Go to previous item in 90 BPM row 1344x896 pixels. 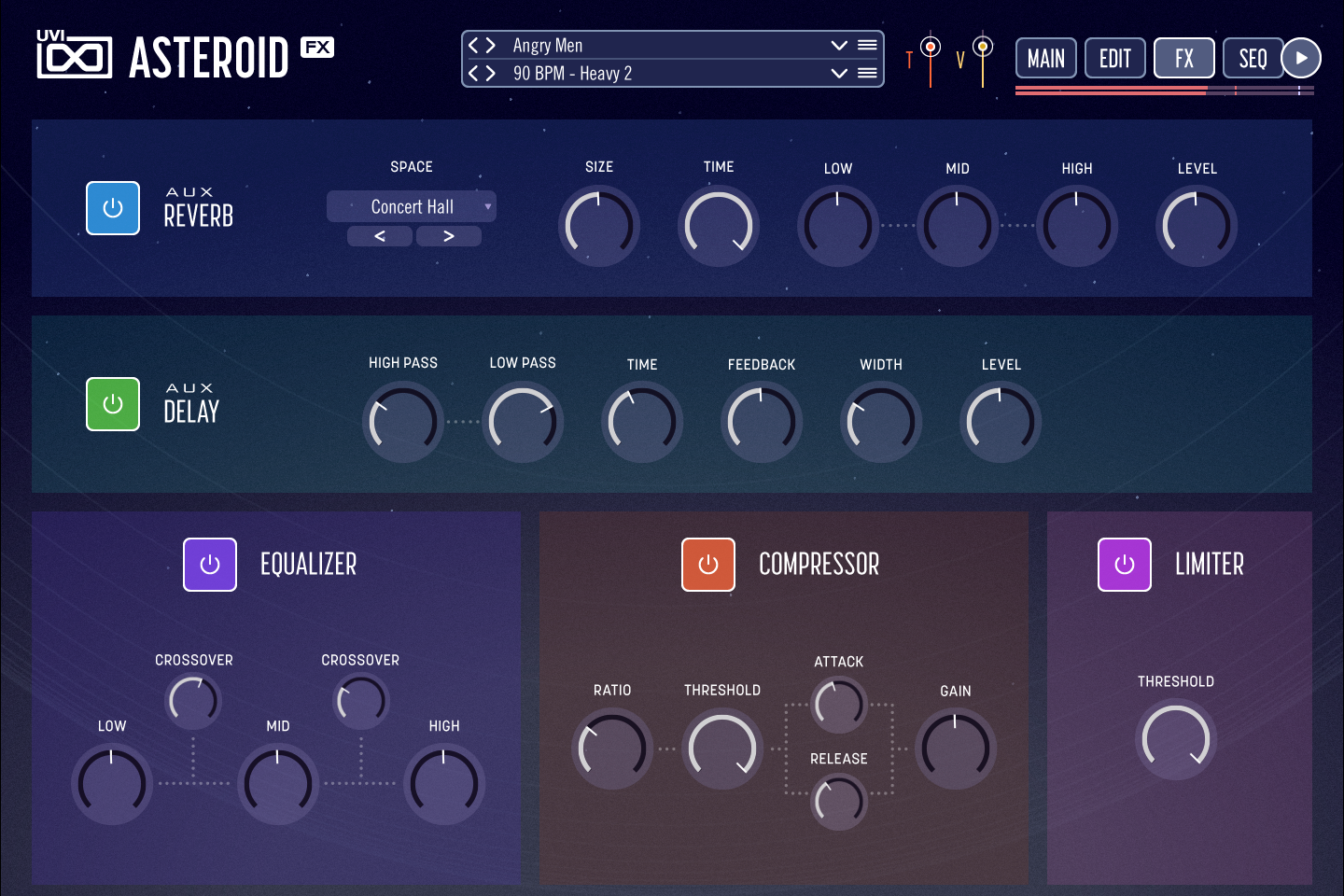click(x=474, y=73)
